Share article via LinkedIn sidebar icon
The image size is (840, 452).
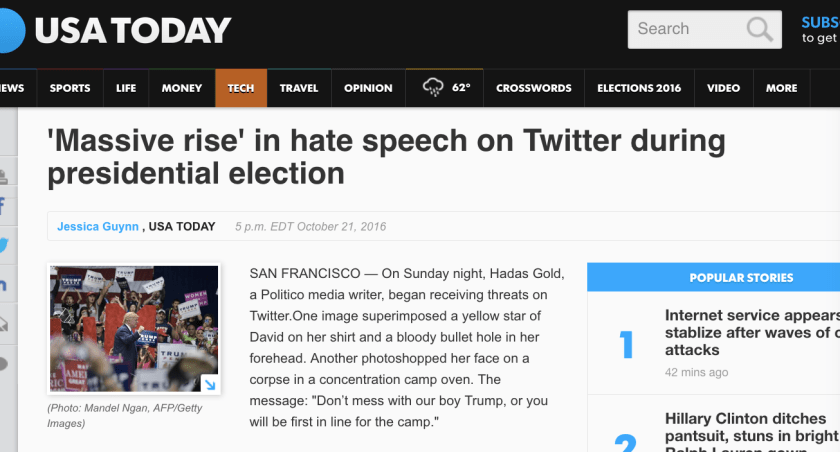coord(4,285)
